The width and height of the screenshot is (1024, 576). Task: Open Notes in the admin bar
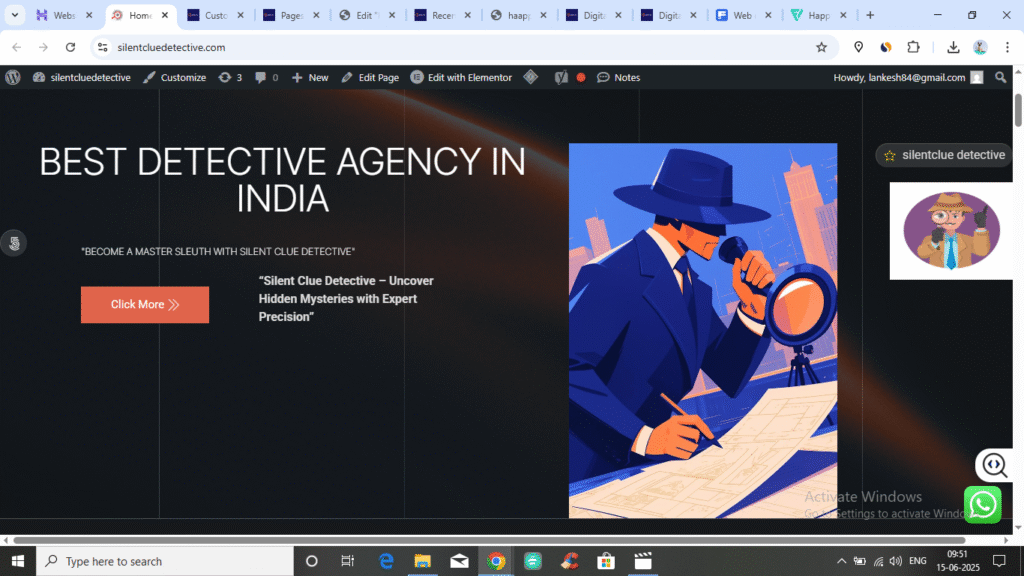[618, 77]
